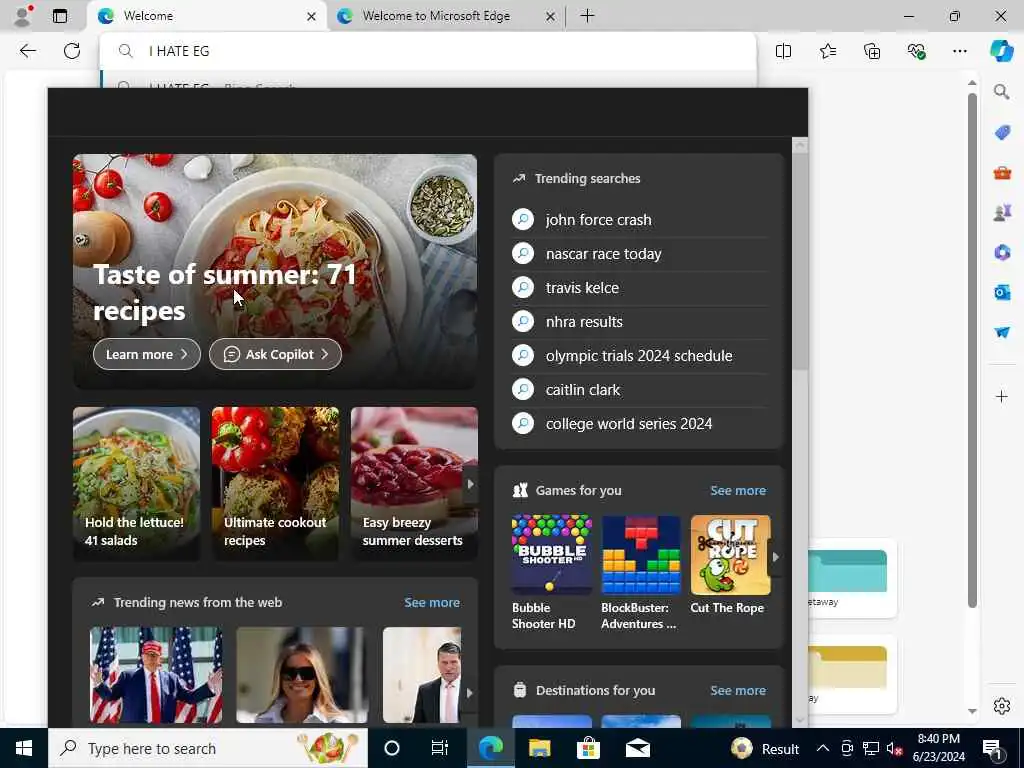This screenshot has height=768, width=1024.
Task: Click the address bar containing I HATE EG
Action: tap(428, 51)
